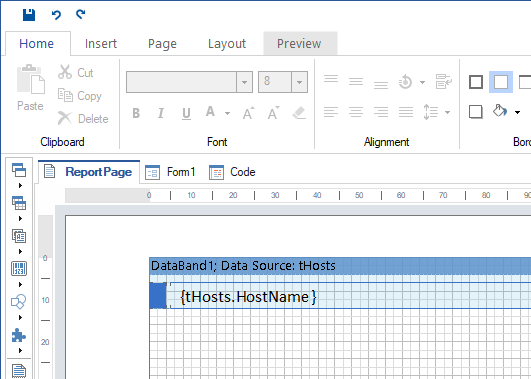Select the document icon below the toolbox
This screenshot has height=379, width=531.
pyautogui.click(x=19, y=371)
